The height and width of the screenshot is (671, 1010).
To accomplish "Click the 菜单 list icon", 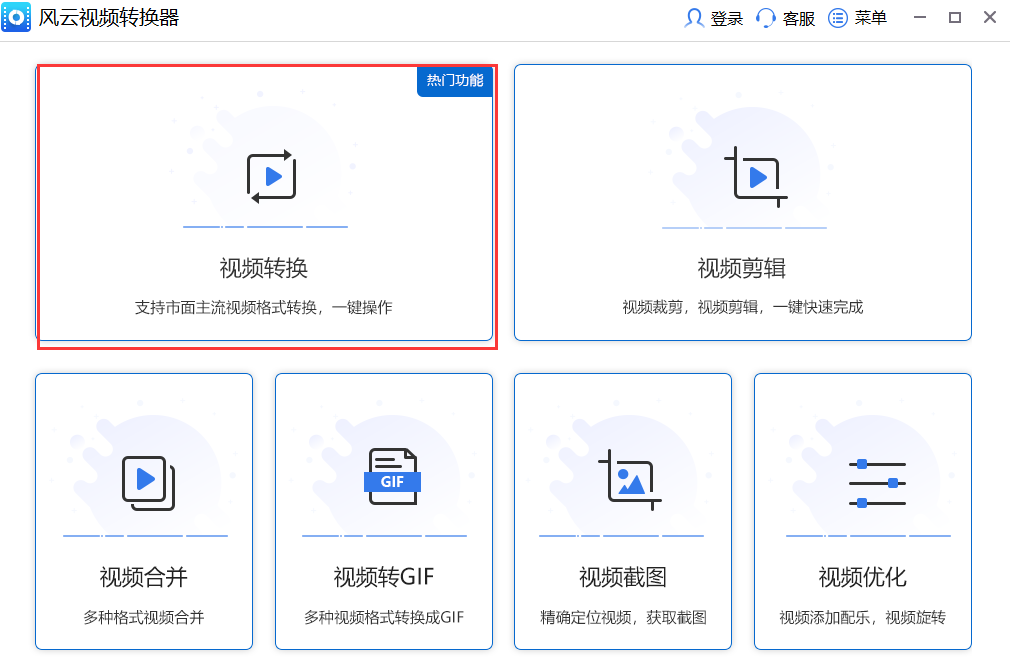I will pyautogui.click(x=837, y=18).
